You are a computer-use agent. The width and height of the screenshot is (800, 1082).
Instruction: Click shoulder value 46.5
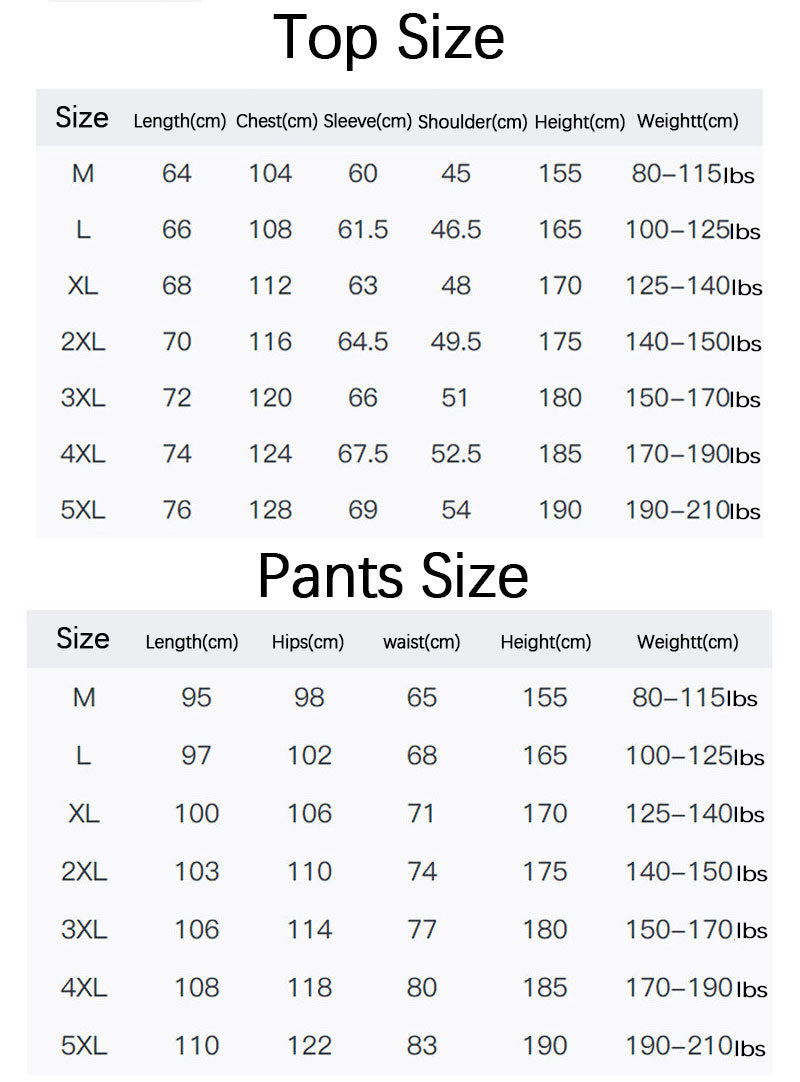pos(456,230)
